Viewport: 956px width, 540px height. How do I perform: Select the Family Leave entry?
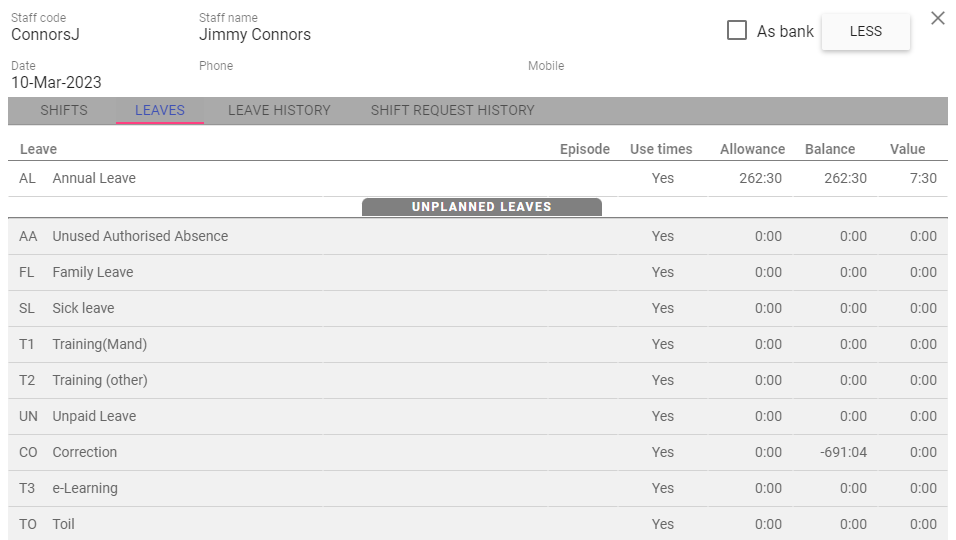tap(93, 272)
